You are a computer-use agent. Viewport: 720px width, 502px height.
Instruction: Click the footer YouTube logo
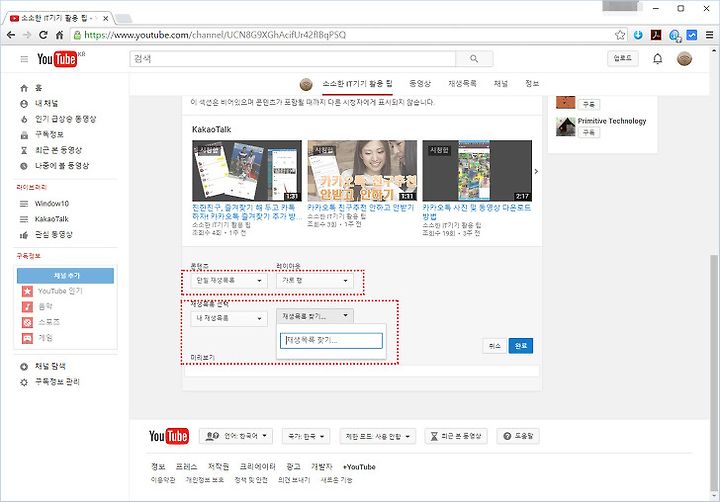tap(169, 436)
